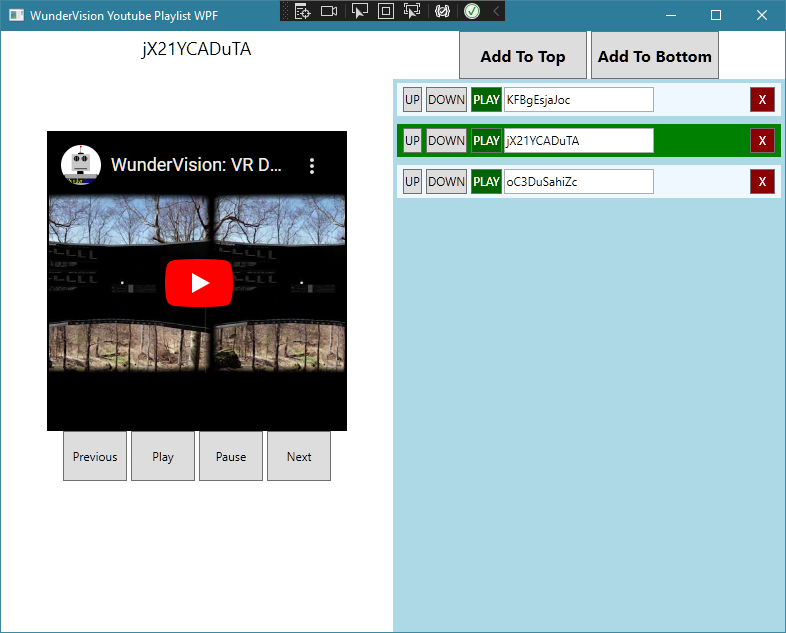This screenshot has width=786, height=633.
Task: Click the Next button
Action: pos(299,456)
